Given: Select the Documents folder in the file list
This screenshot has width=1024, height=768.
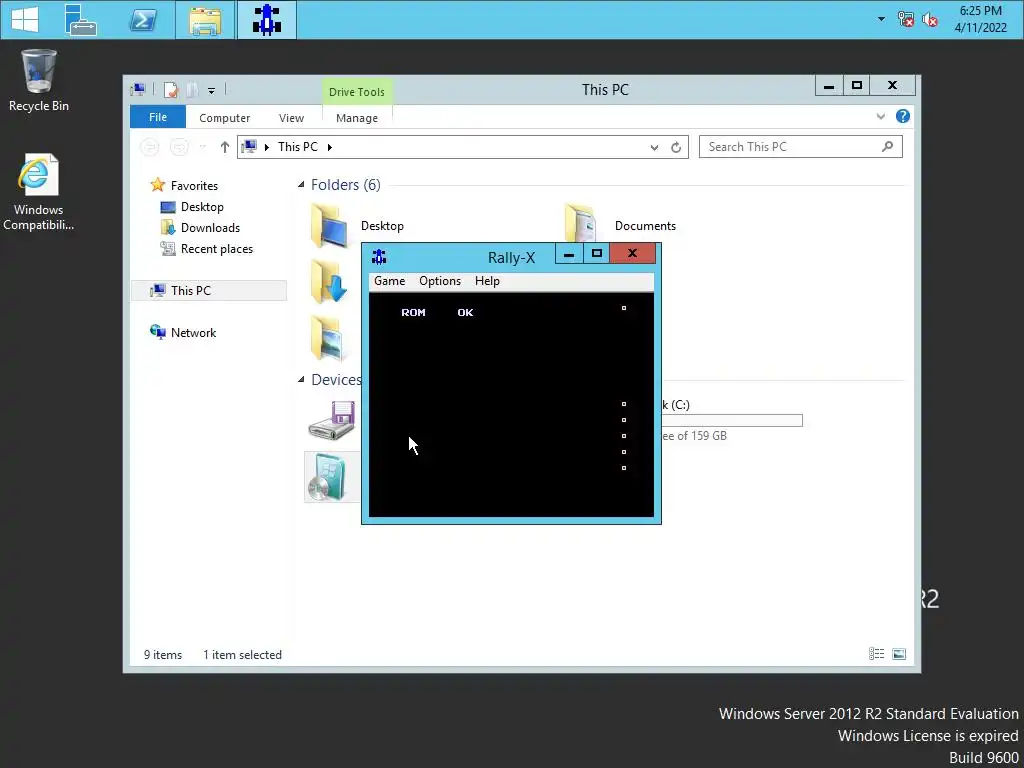Looking at the screenshot, I should 620,226.
